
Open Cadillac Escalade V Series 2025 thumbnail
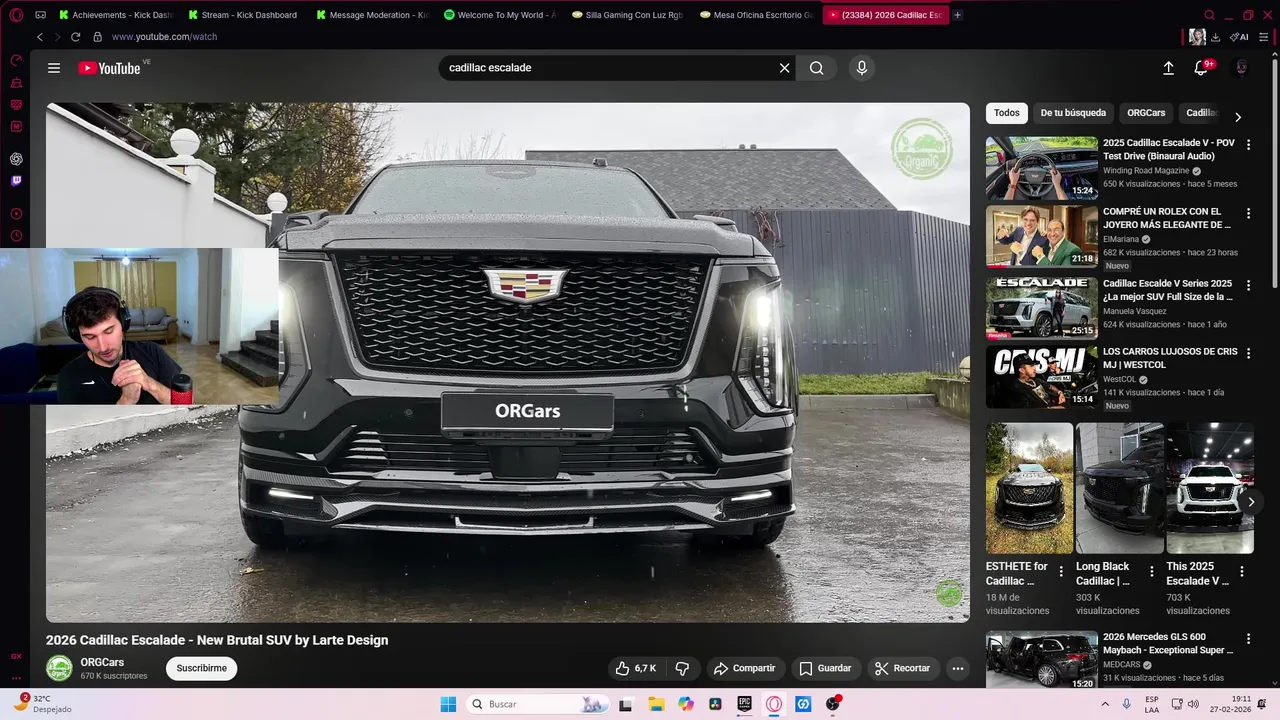[1041, 309]
